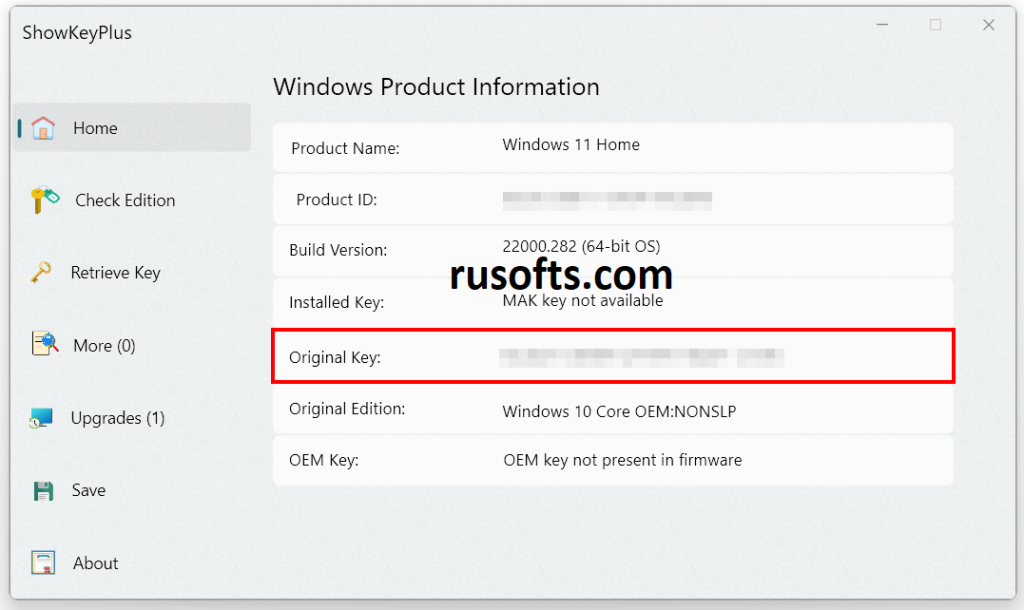
Task: Select the Original Key row
Action: tap(613, 356)
